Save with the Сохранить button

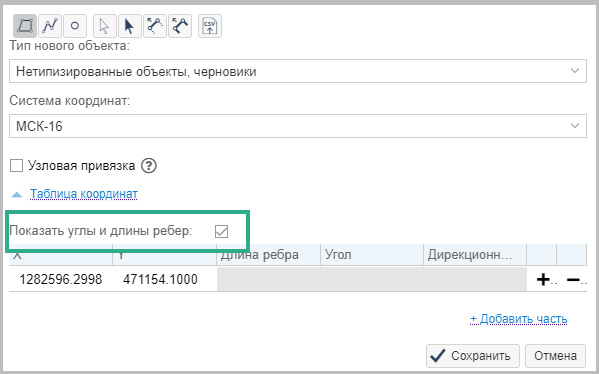pyautogui.click(x=473, y=356)
